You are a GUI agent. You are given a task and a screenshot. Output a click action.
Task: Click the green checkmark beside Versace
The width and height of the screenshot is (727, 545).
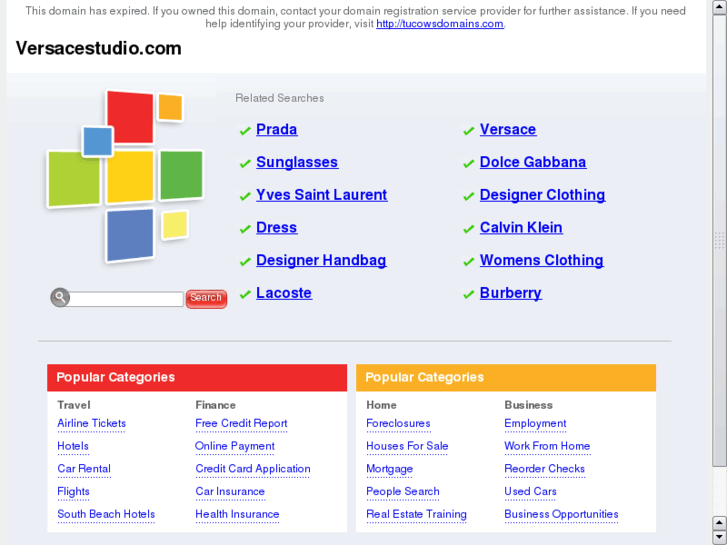(x=469, y=131)
